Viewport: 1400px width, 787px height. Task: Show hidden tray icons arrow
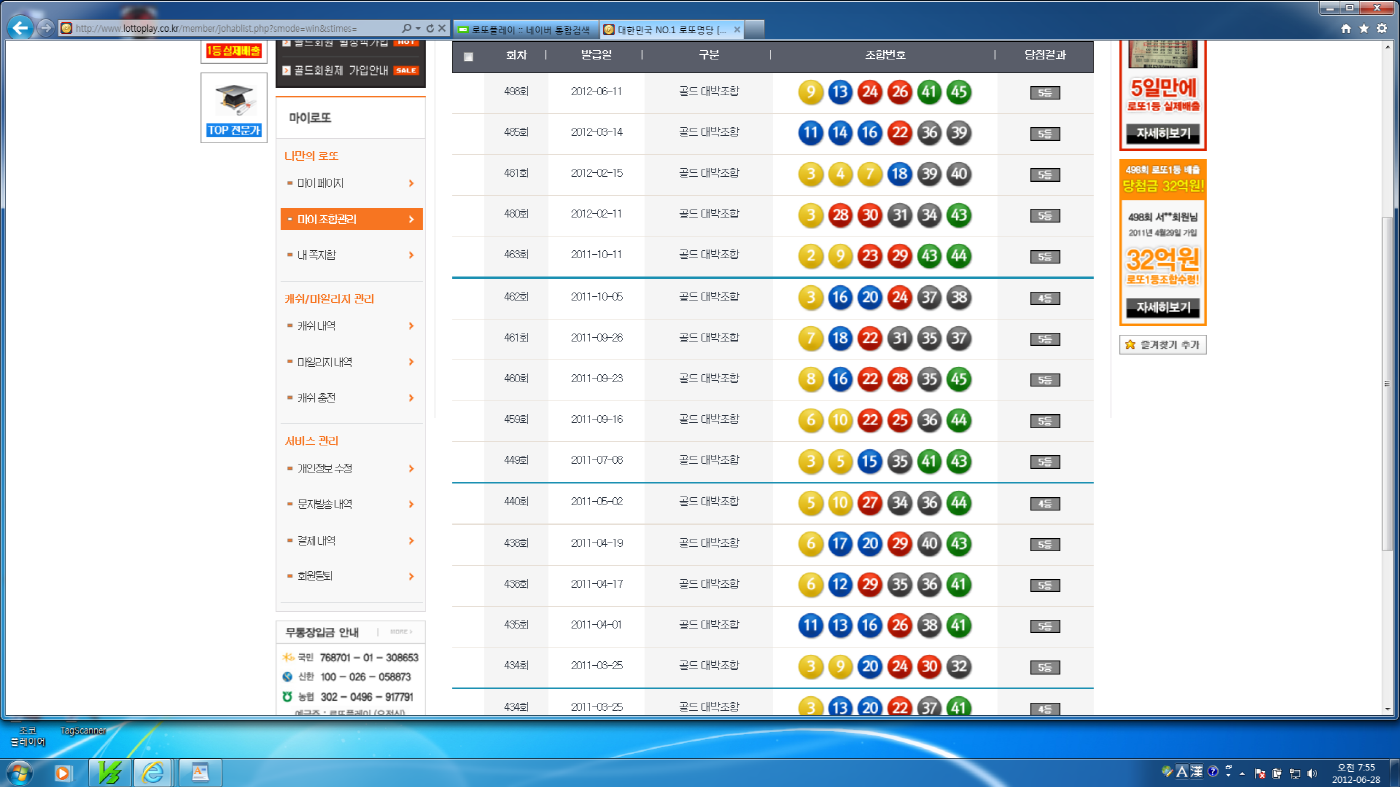coord(1242,773)
